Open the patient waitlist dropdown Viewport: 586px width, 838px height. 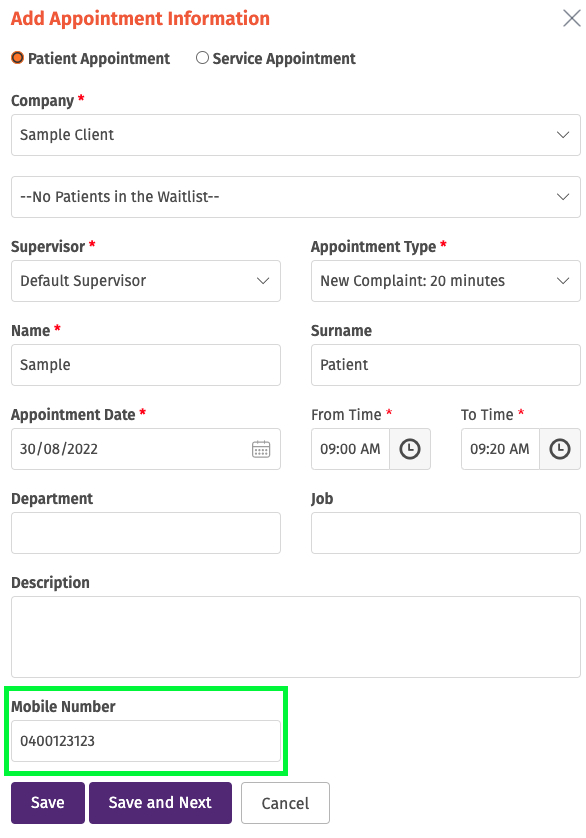[x=296, y=197]
